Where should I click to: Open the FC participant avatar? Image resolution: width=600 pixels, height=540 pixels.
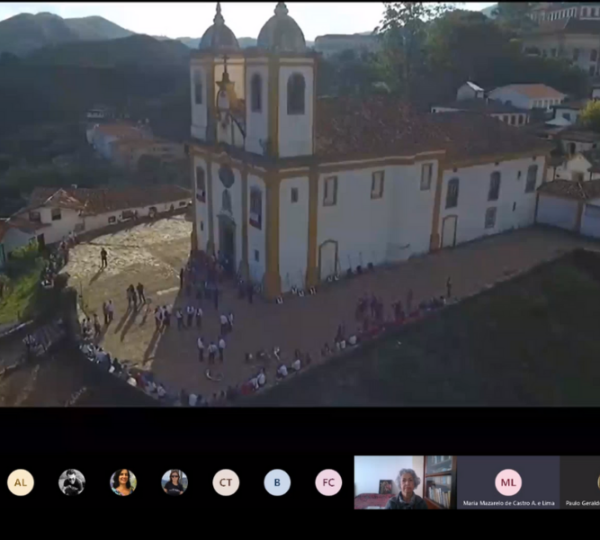pos(328,482)
